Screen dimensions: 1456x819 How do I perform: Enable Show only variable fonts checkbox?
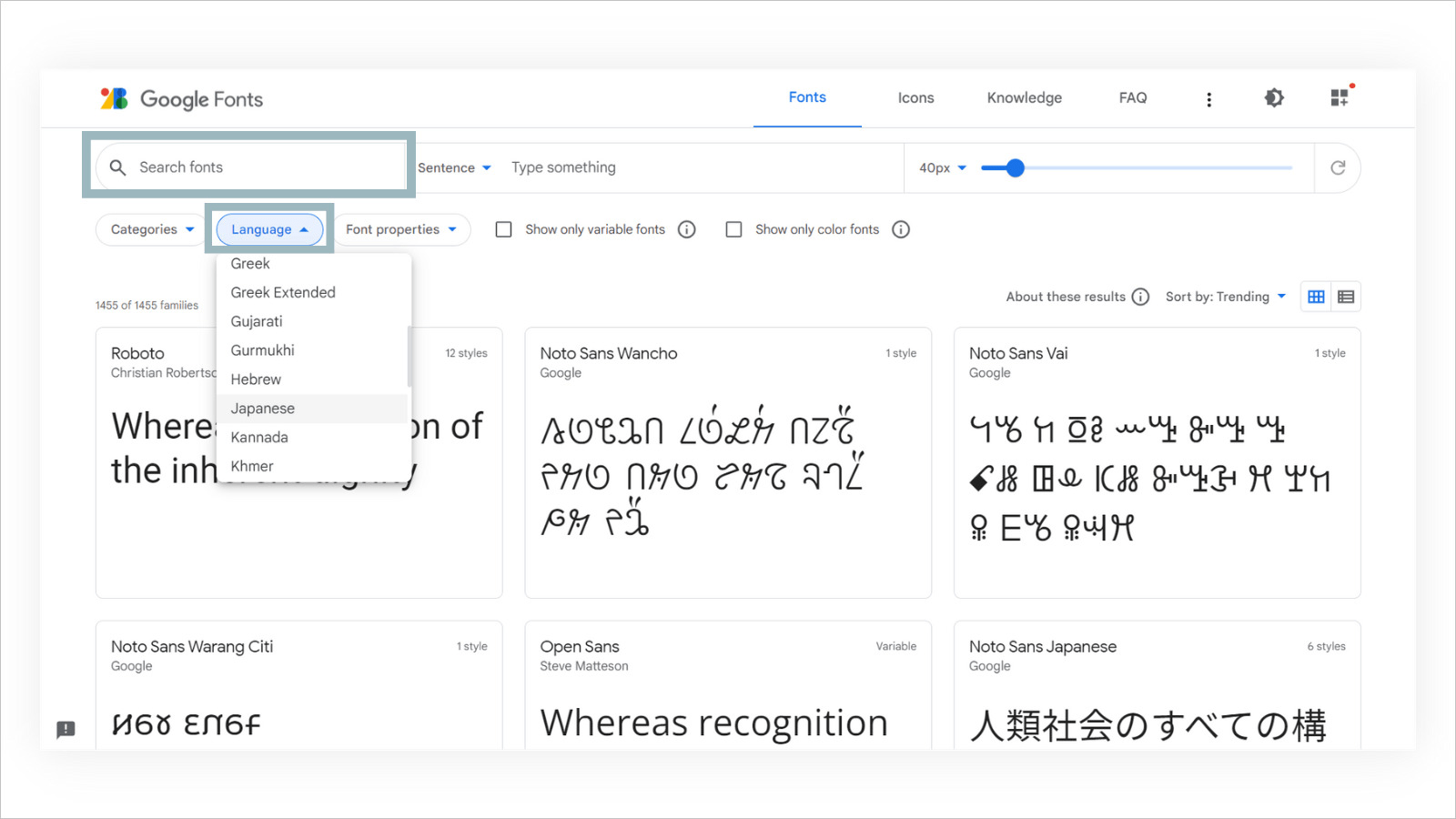click(503, 229)
